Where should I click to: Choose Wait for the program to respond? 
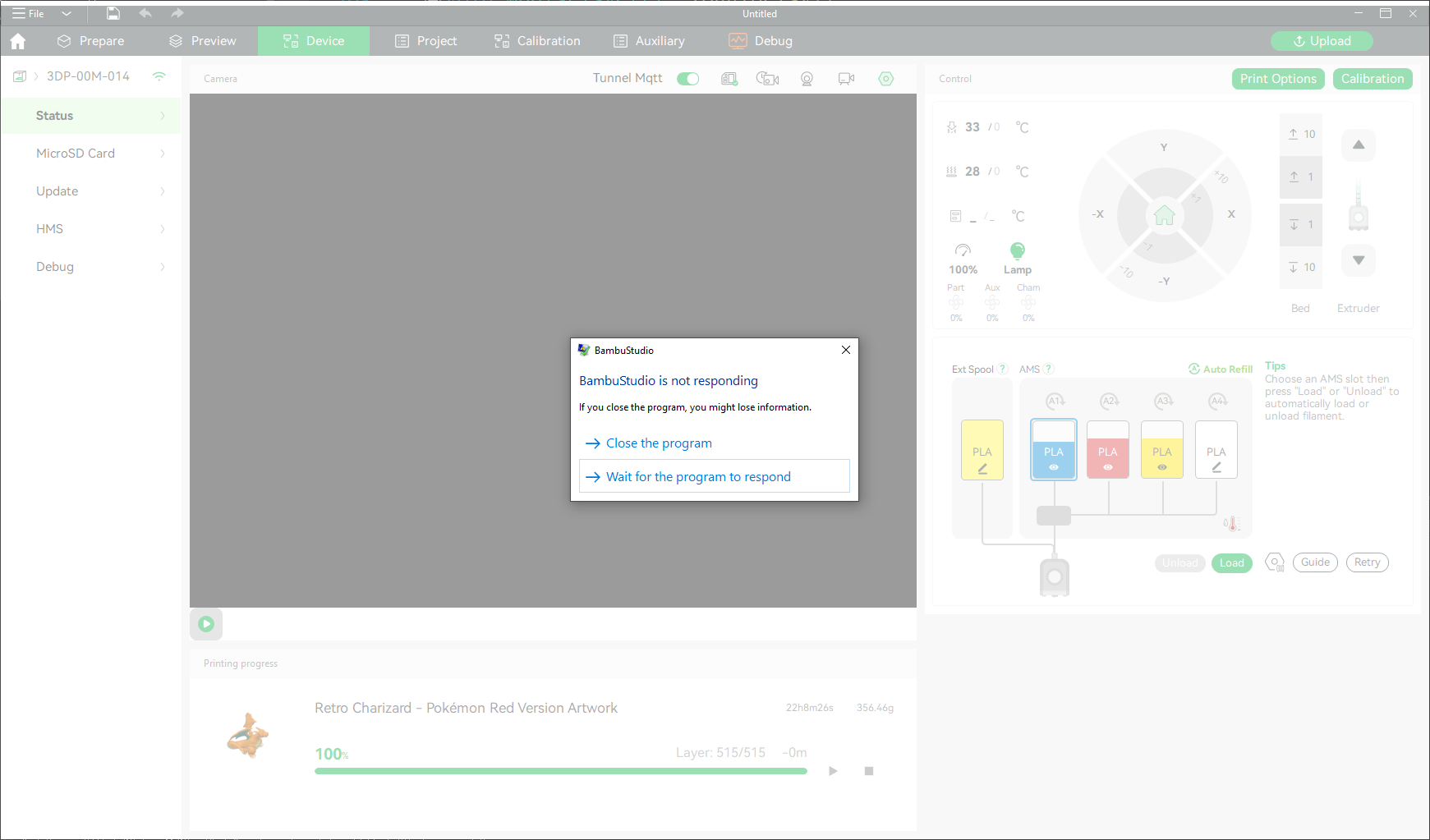(x=715, y=476)
